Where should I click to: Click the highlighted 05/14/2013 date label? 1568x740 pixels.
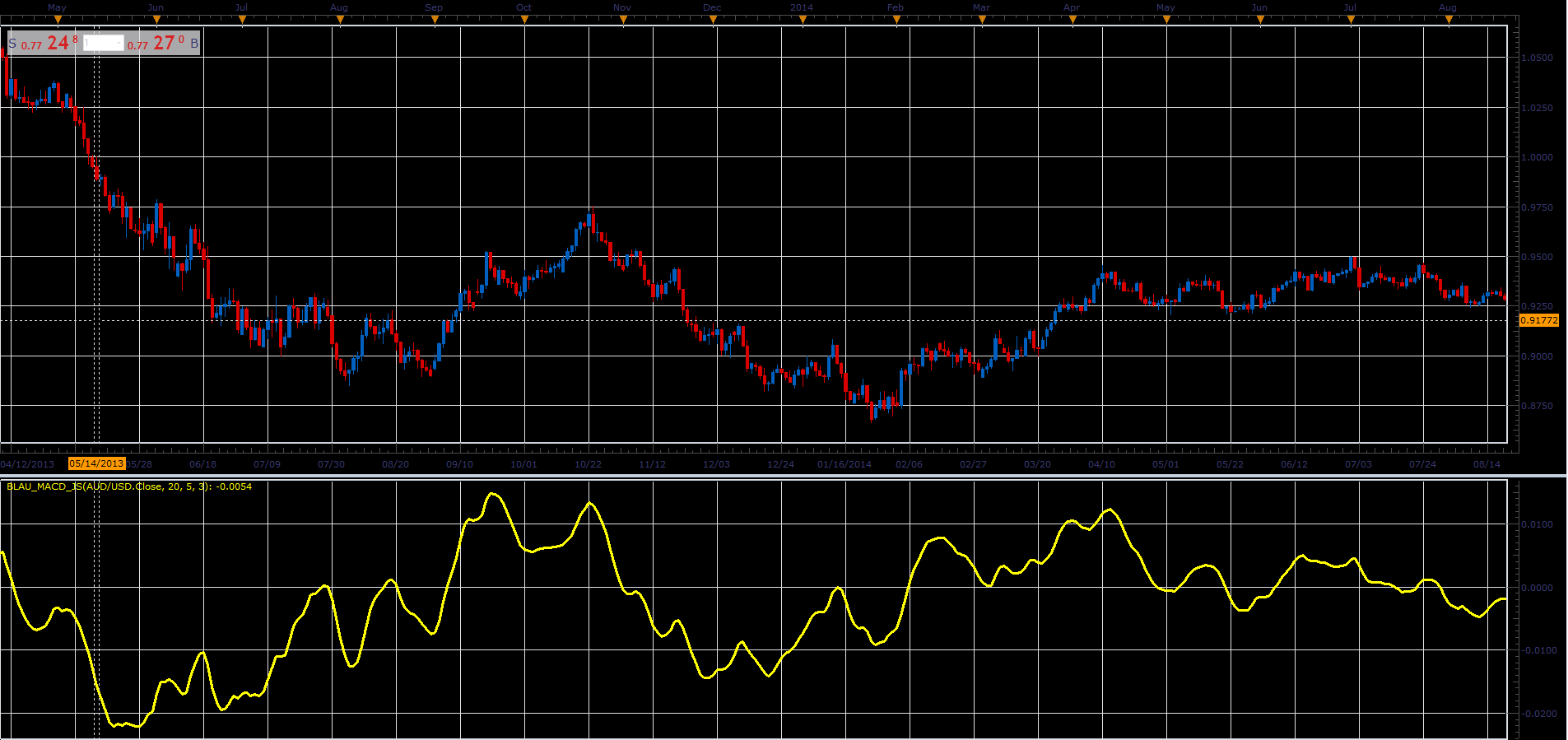tap(96, 463)
